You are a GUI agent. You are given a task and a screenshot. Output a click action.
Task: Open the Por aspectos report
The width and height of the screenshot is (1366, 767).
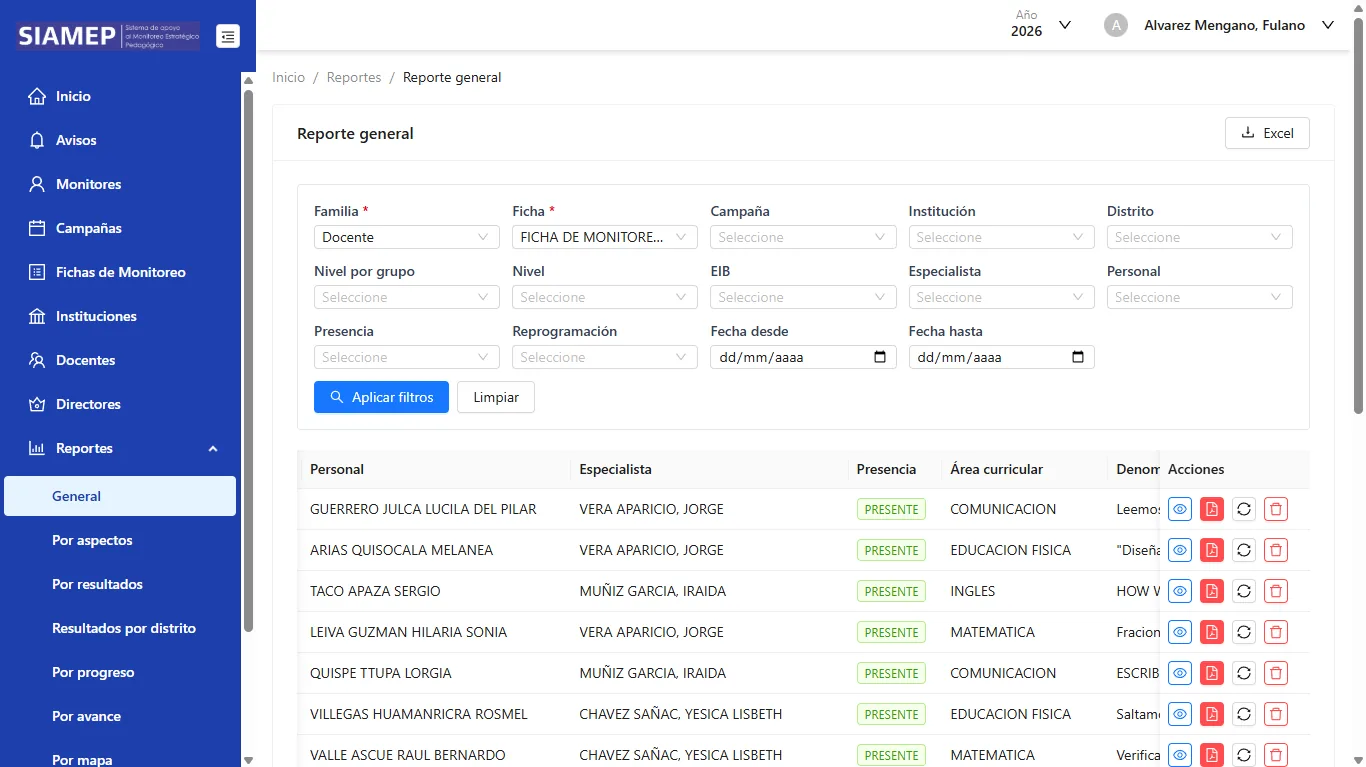(120, 540)
